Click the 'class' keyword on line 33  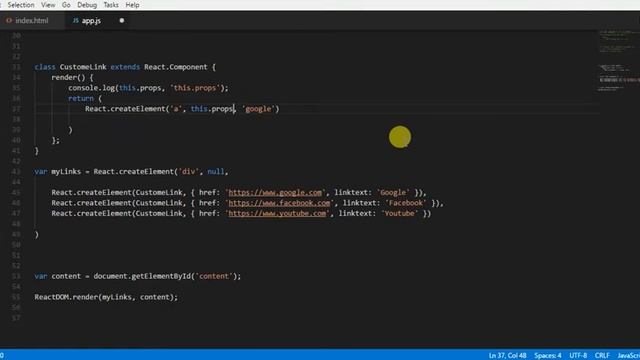click(x=45, y=67)
